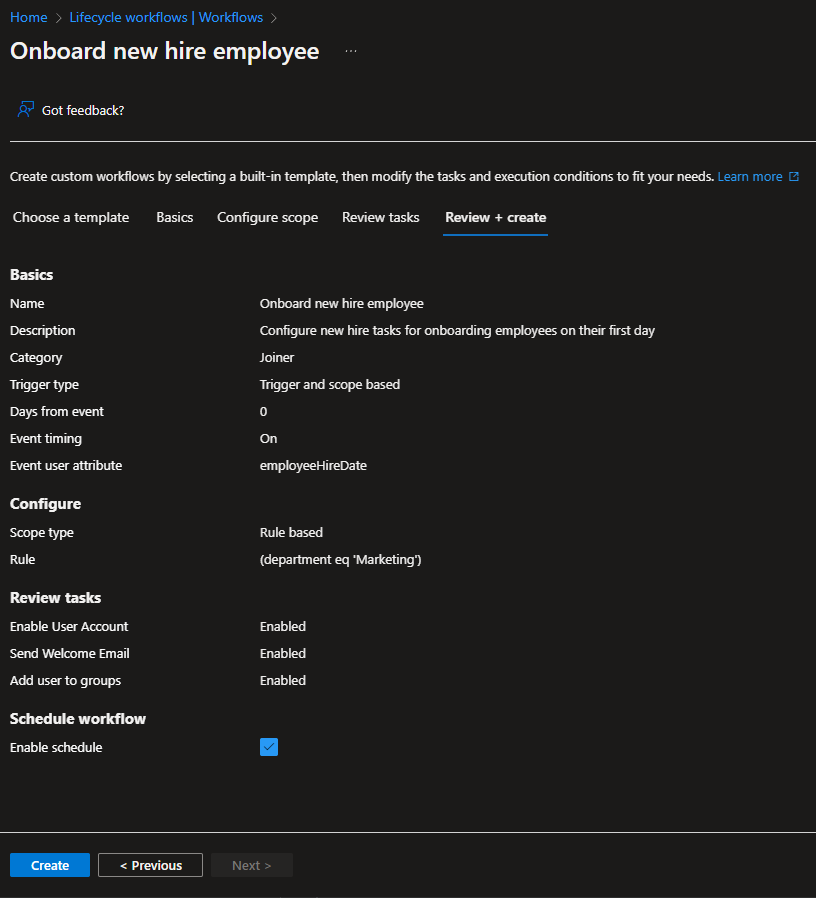The width and height of the screenshot is (816, 898).
Task: Uncheck the Enable schedule checkbox
Action: click(269, 747)
